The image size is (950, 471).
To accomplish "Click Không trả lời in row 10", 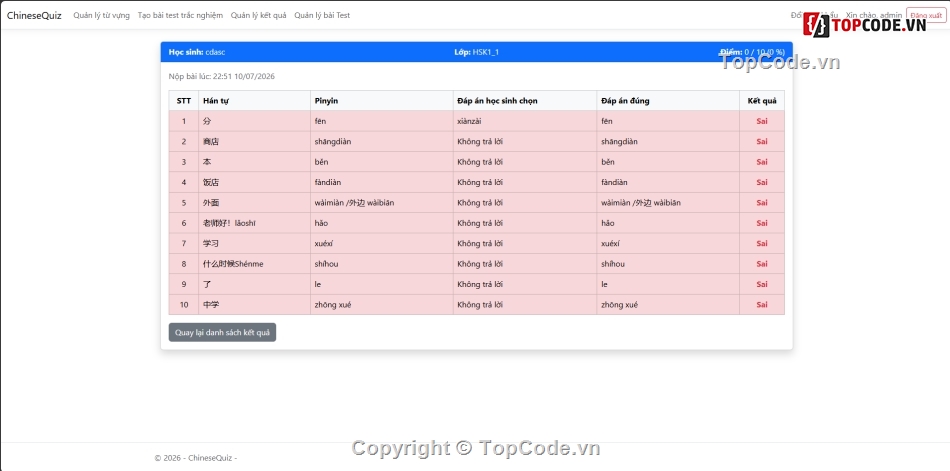I will click(480, 305).
